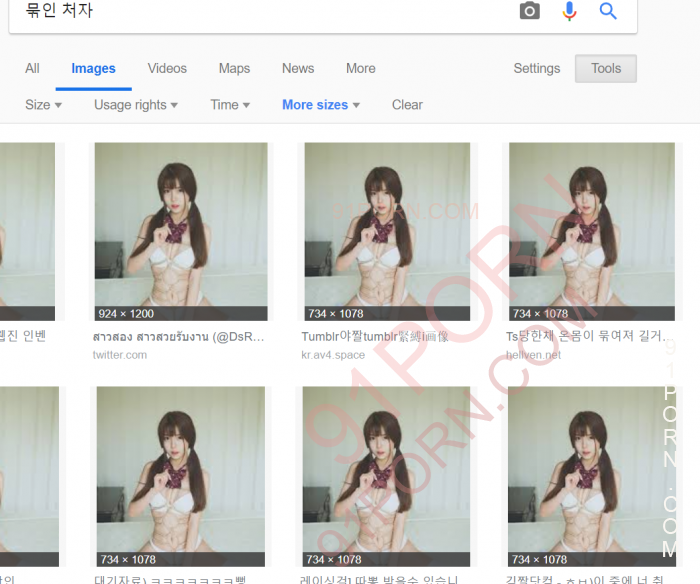Click the Clear filters link

pos(407,105)
